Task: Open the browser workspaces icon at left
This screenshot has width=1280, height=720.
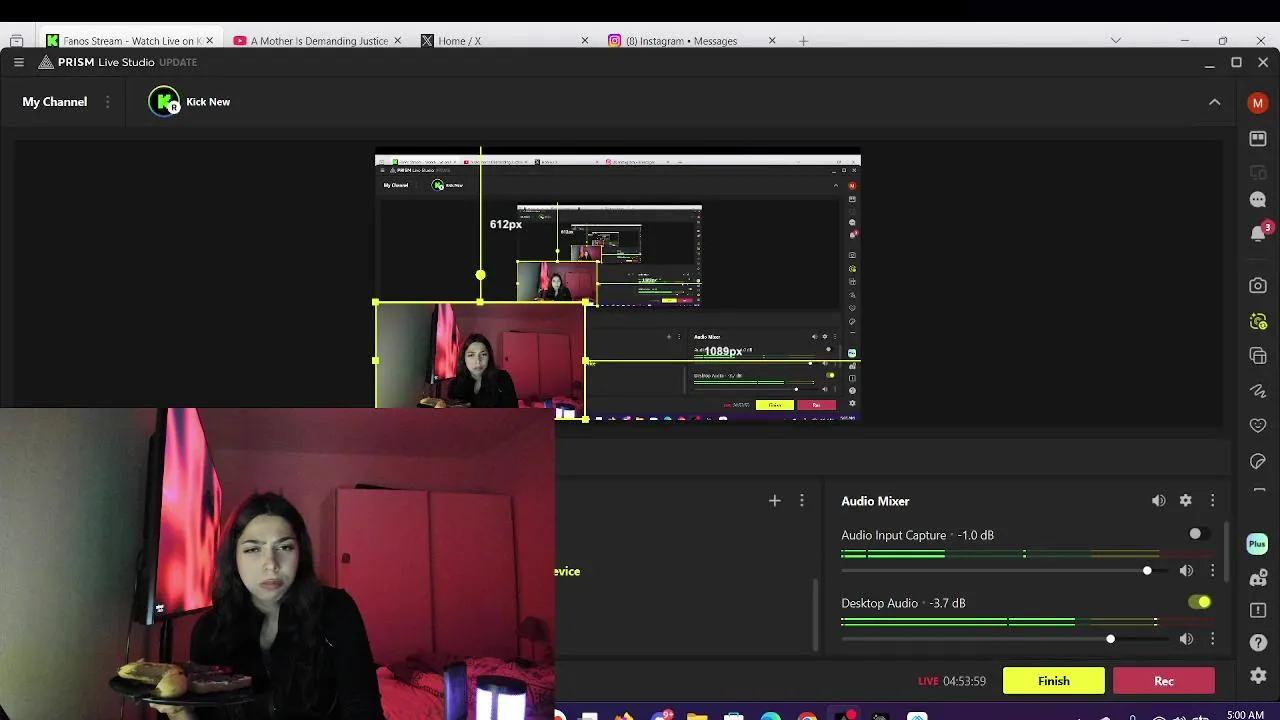Action: click(x=16, y=41)
